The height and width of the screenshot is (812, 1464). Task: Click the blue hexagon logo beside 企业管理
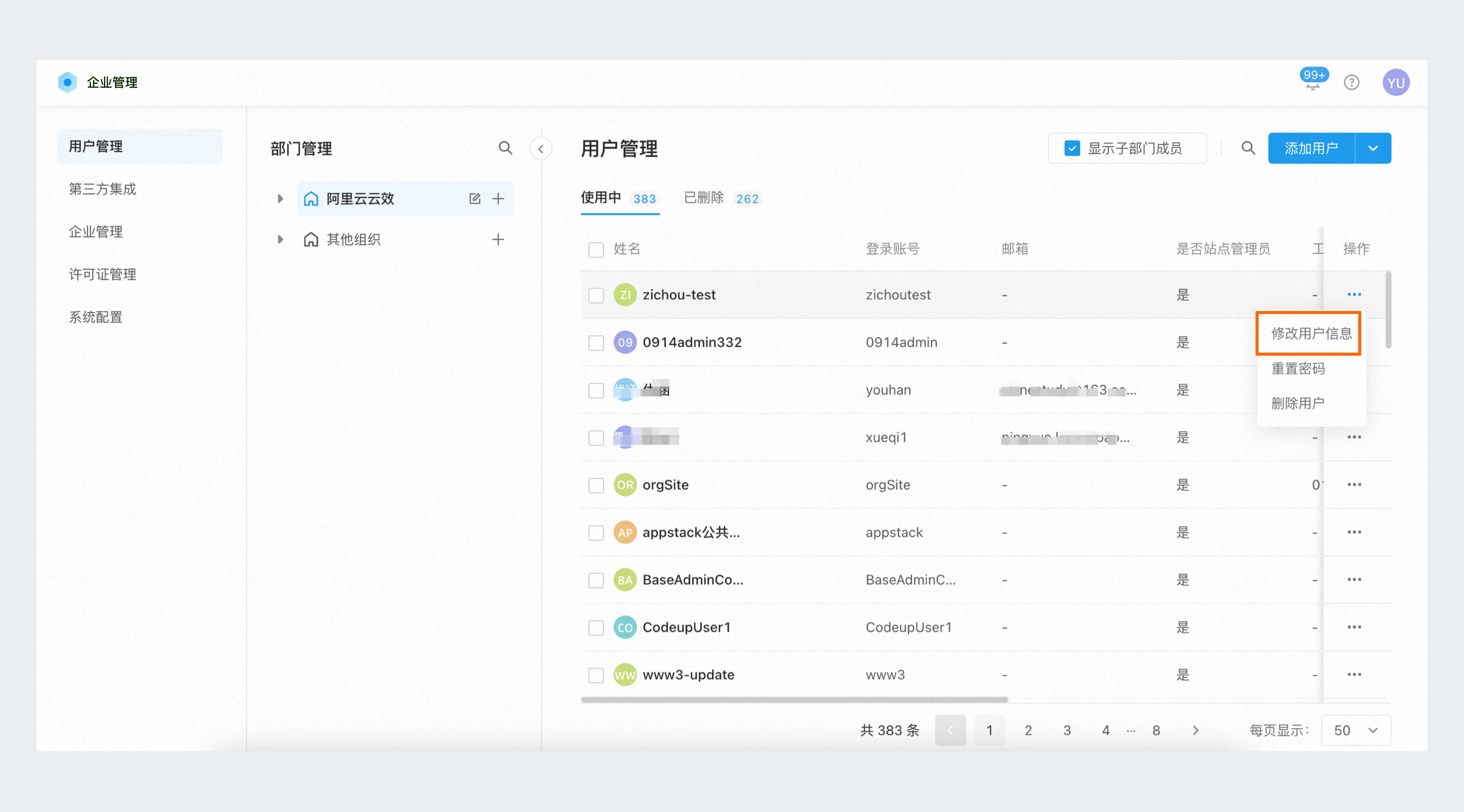coord(67,82)
